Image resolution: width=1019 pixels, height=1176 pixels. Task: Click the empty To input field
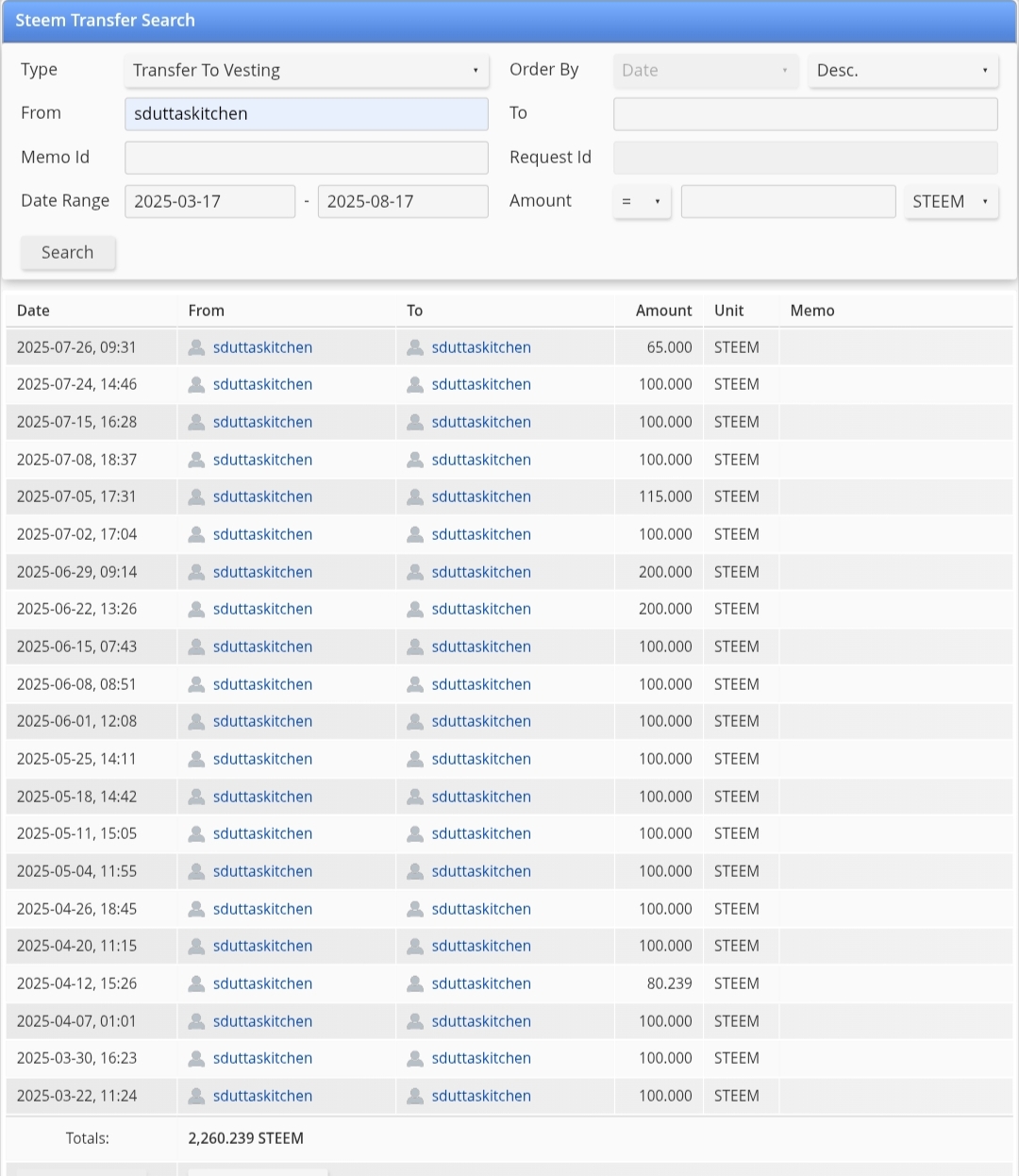[806, 113]
